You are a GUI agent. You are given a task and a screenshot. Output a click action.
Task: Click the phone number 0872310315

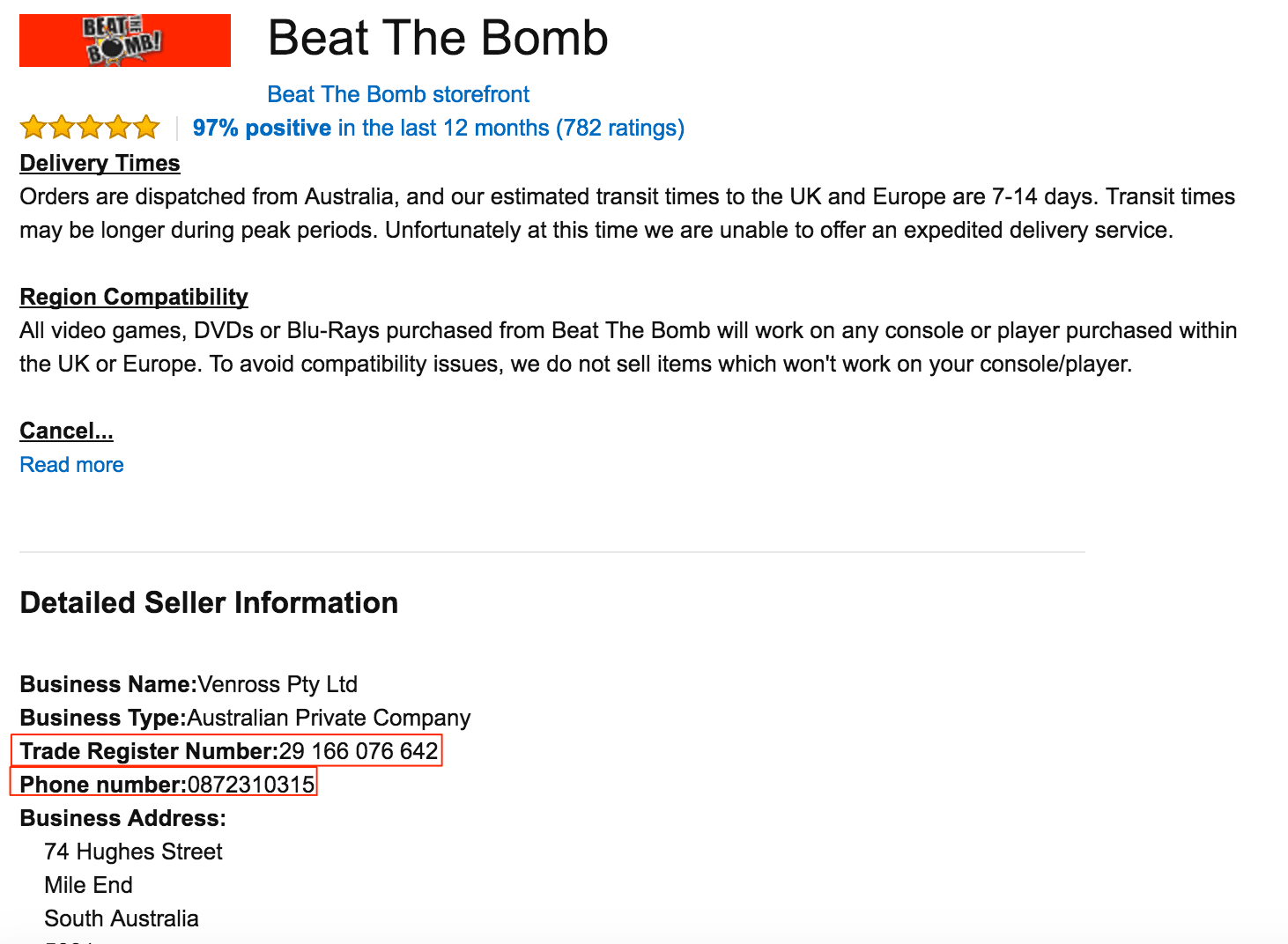click(x=251, y=785)
